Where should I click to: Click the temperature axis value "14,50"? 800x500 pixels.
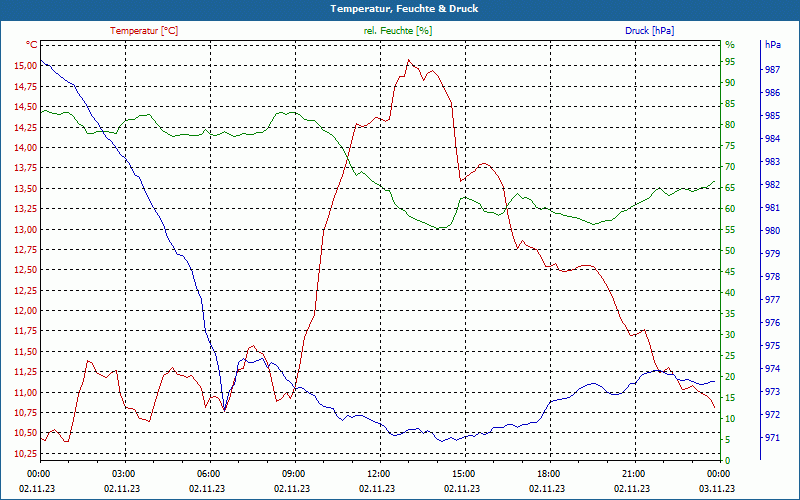click(27, 107)
